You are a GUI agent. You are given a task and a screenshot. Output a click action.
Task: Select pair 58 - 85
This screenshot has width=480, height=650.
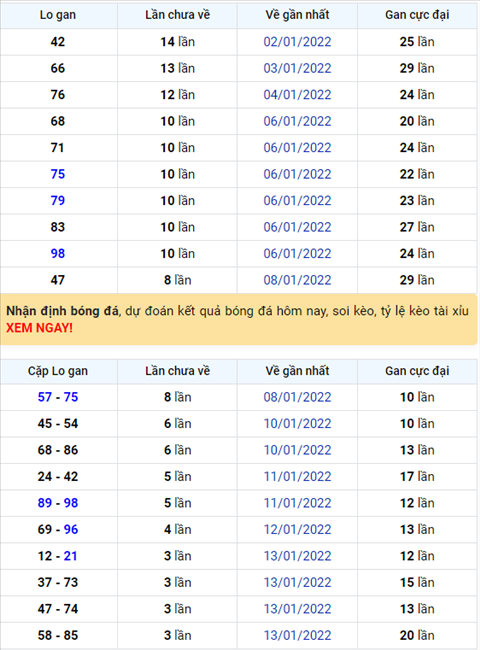[58, 635]
